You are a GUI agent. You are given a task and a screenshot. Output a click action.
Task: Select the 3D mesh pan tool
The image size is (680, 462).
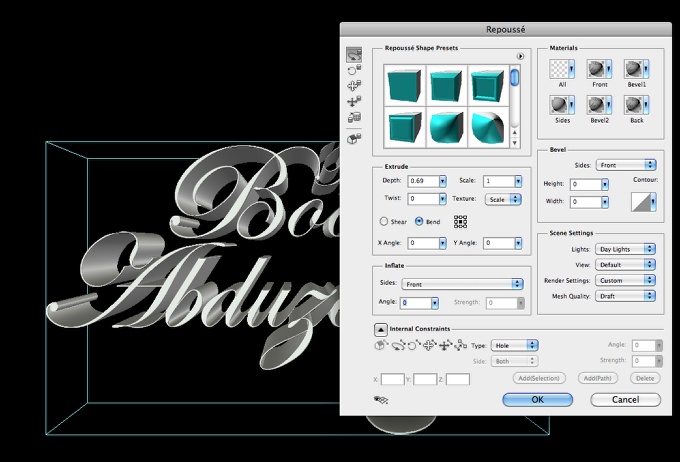pyautogui.click(x=353, y=86)
